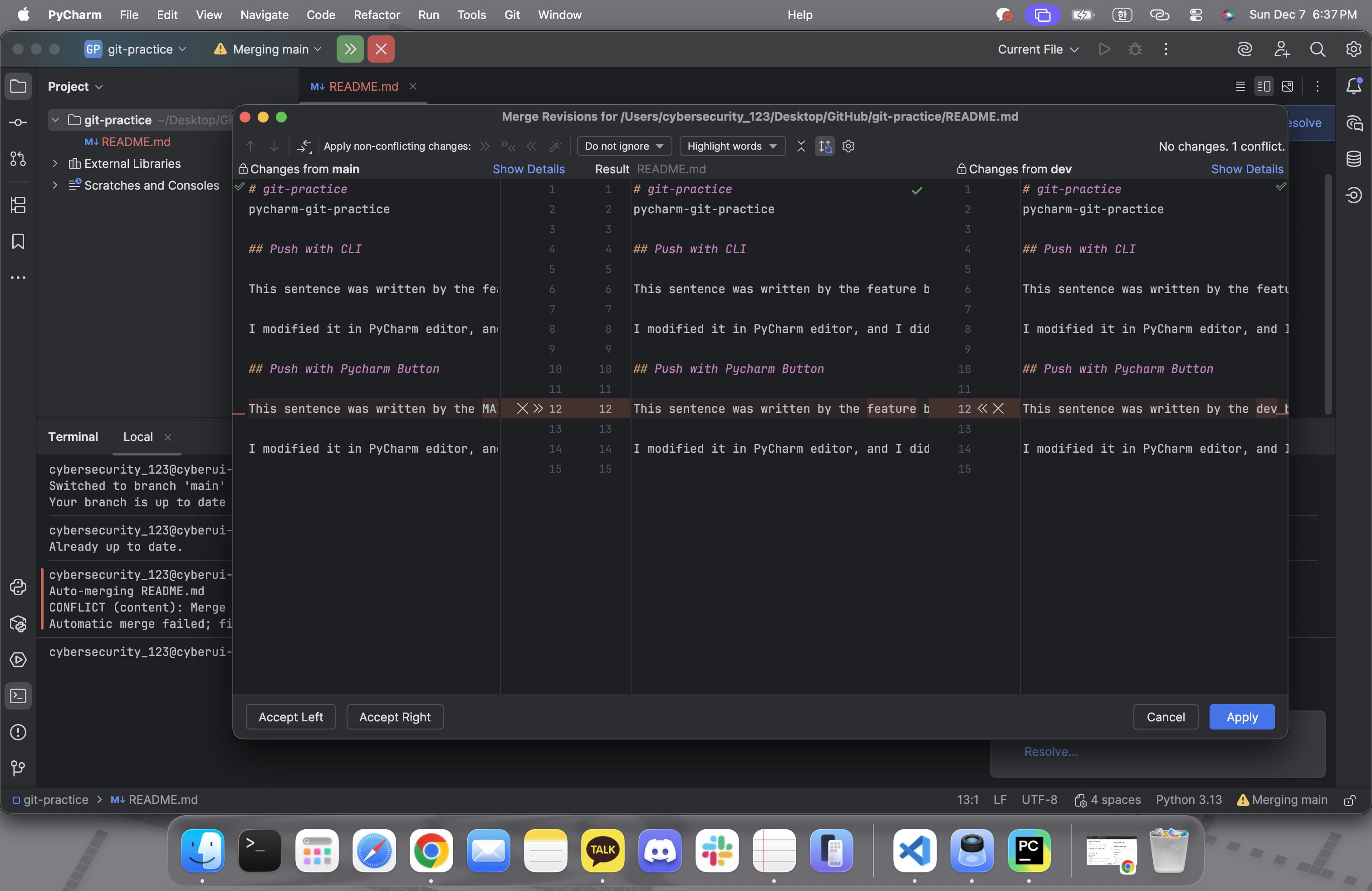Select the Local terminal tab
The width and height of the screenshot is (1372, 891).
click(x=138, y=437)
